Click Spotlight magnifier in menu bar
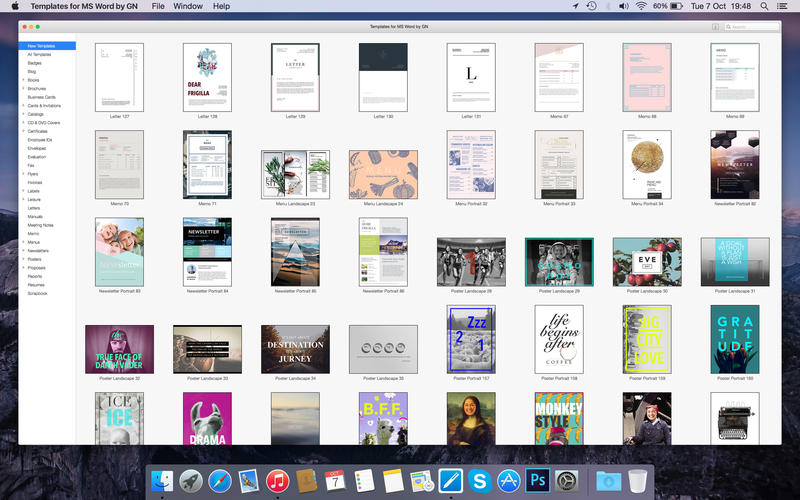 point(764,6)
